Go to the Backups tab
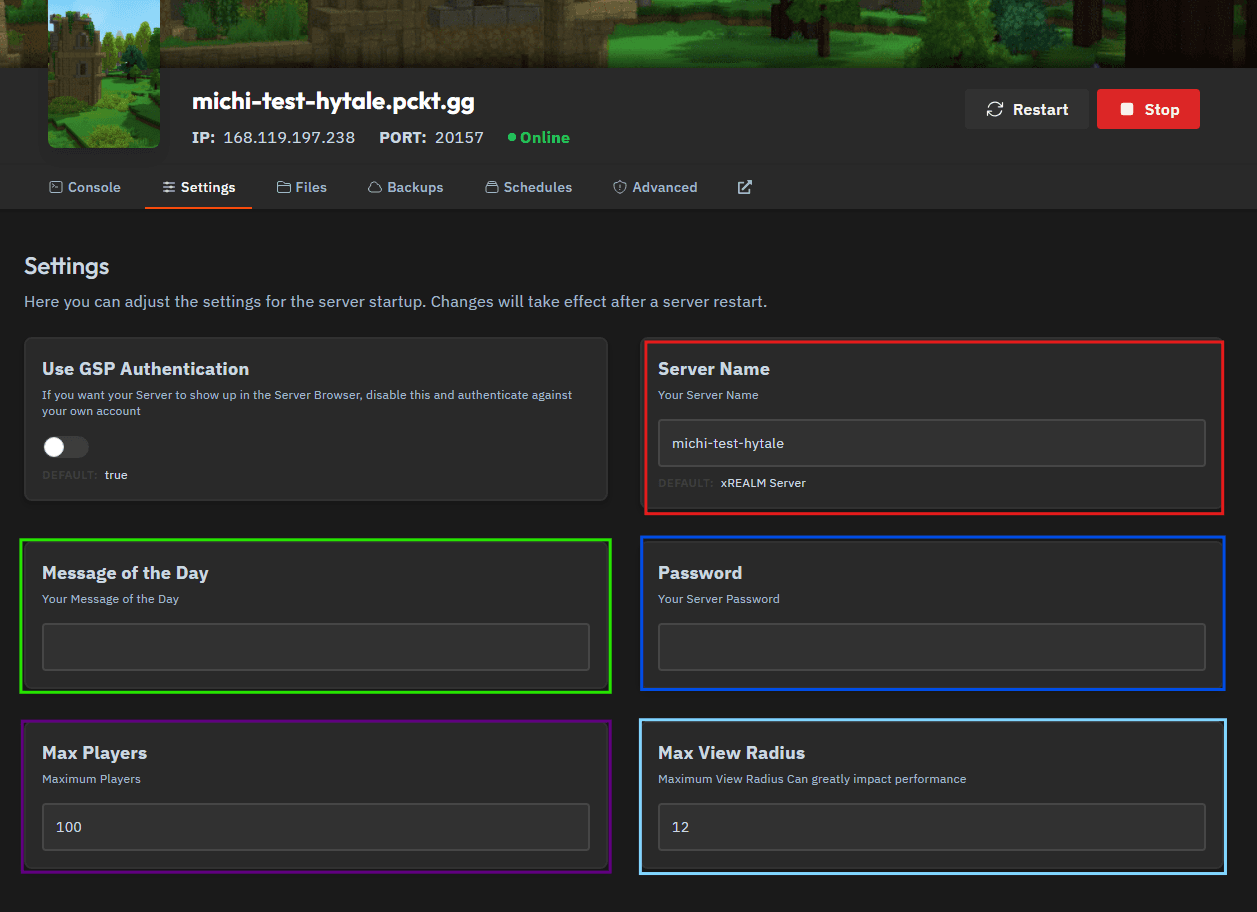Image resolution: width=1257 pixels, height=912 pixels. click(405, 187)
